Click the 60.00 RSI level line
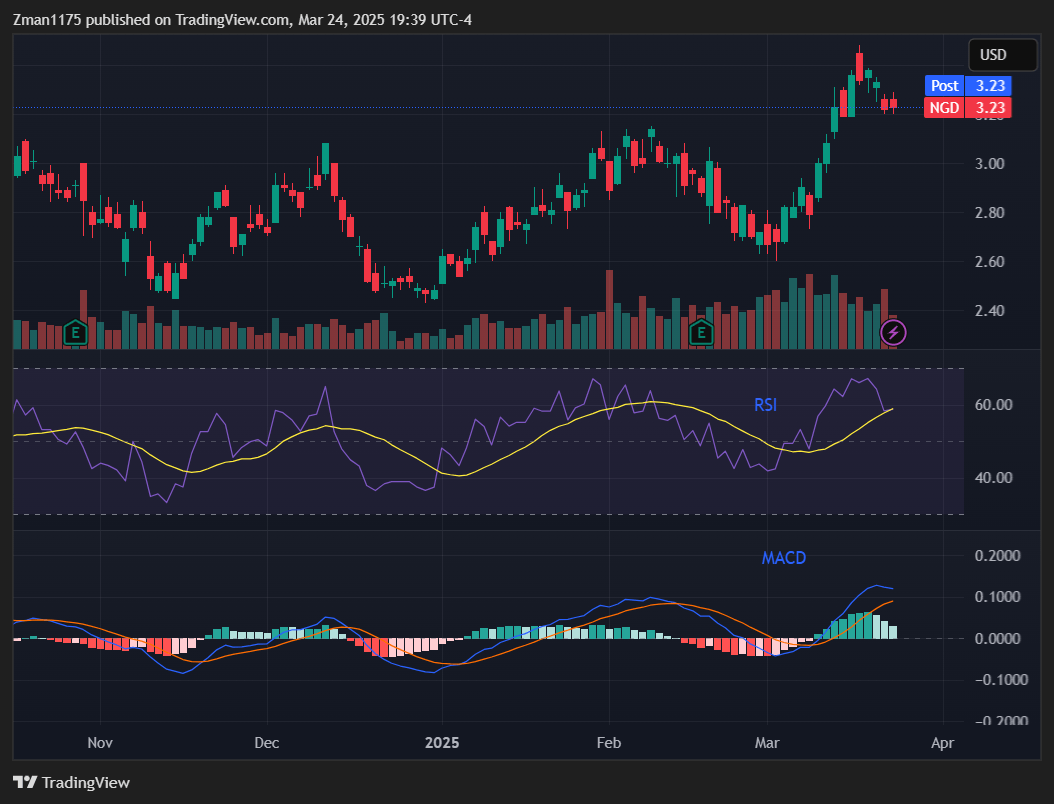1054x804 pixels. [994, 405]
